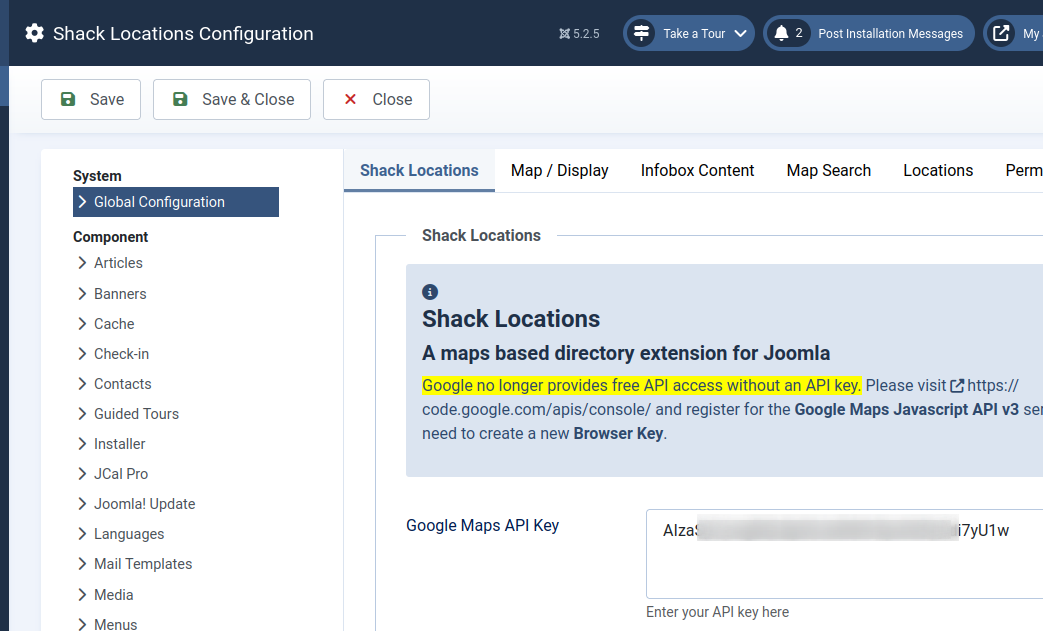Viewport: 1043px width, 631px height.
Task: Switch to the Infobox Content tab
Action: (697, 171)
